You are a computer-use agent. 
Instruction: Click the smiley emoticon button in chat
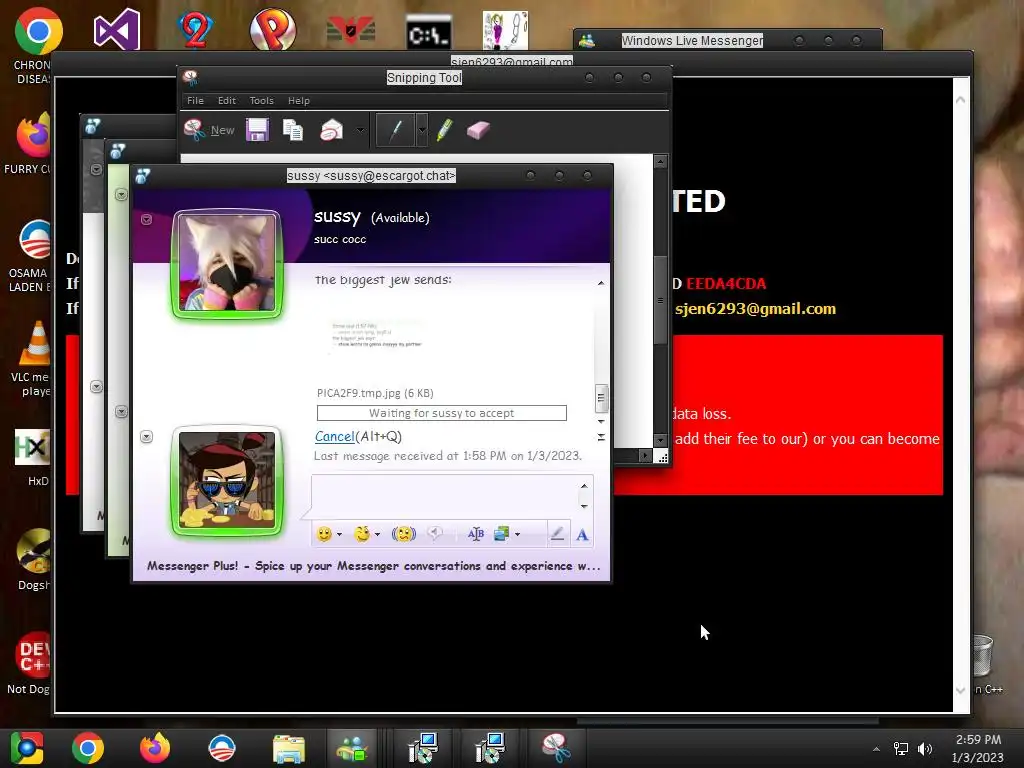(x=325, y=534)
